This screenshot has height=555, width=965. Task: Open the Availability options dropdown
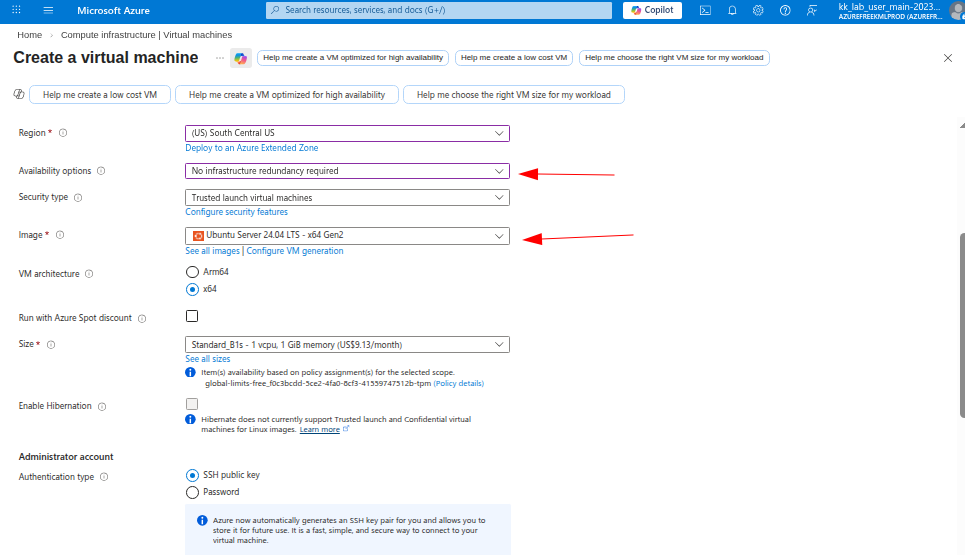(x=347, y=171)
